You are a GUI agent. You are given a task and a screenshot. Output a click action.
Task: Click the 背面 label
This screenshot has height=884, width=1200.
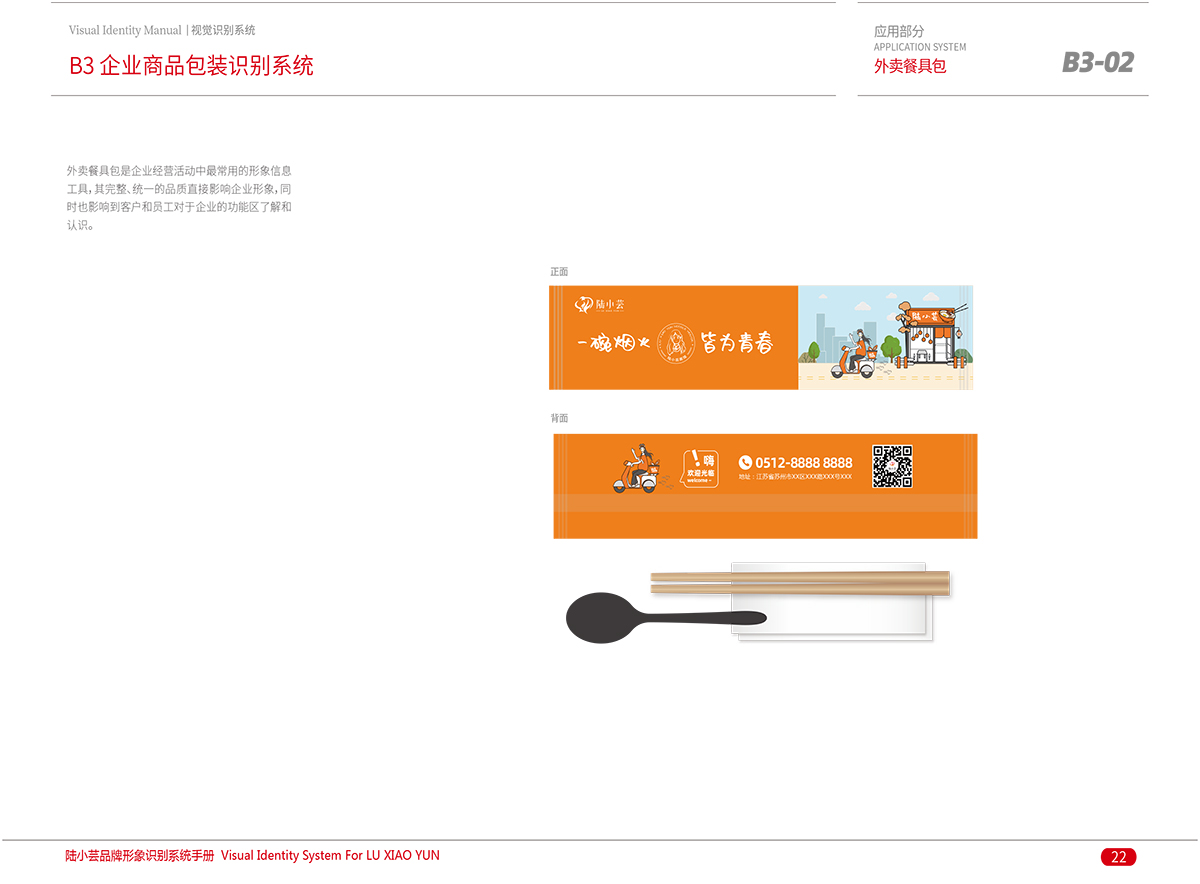[x=559, y=418]
